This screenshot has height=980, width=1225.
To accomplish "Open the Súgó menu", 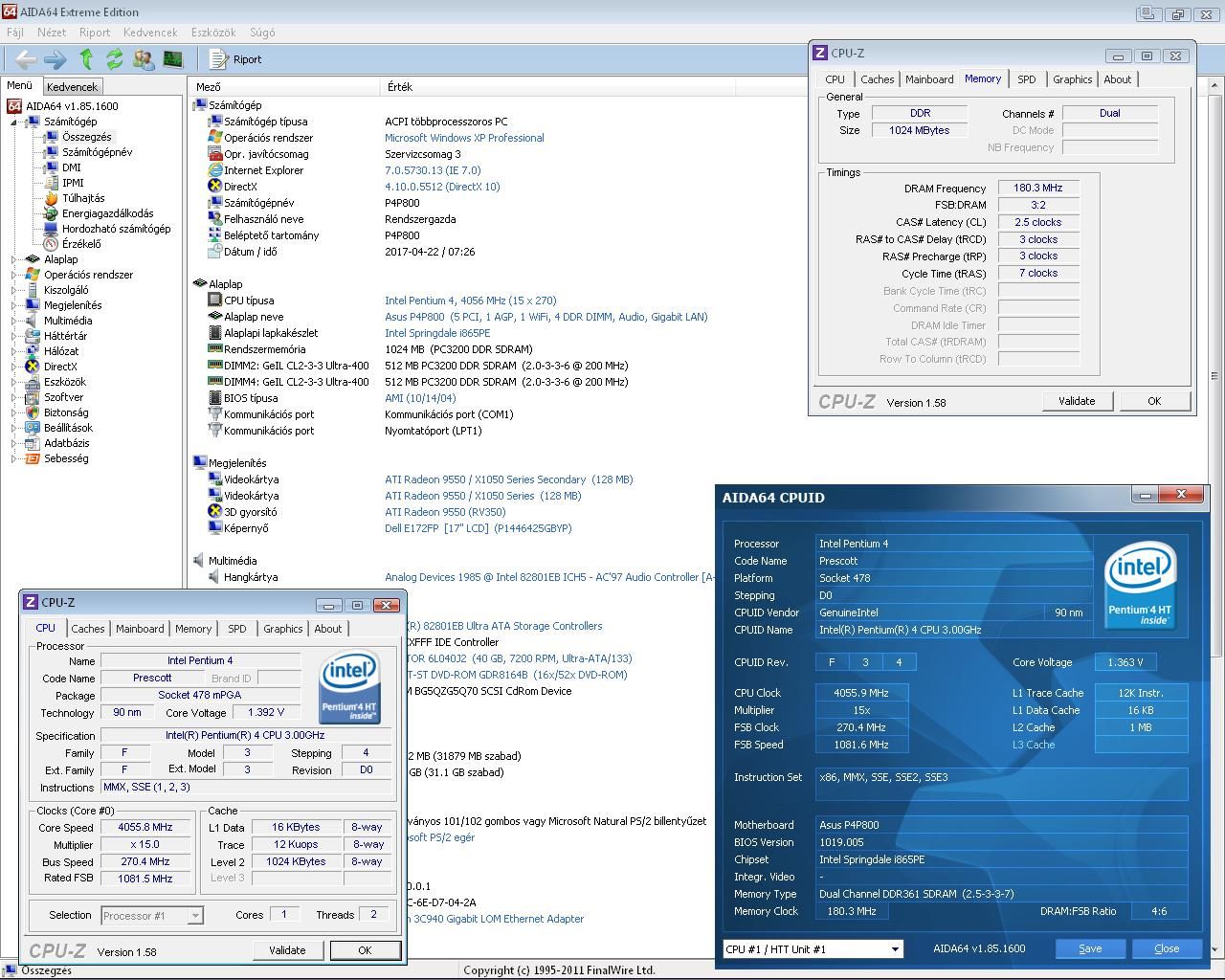I will point(261,32).
